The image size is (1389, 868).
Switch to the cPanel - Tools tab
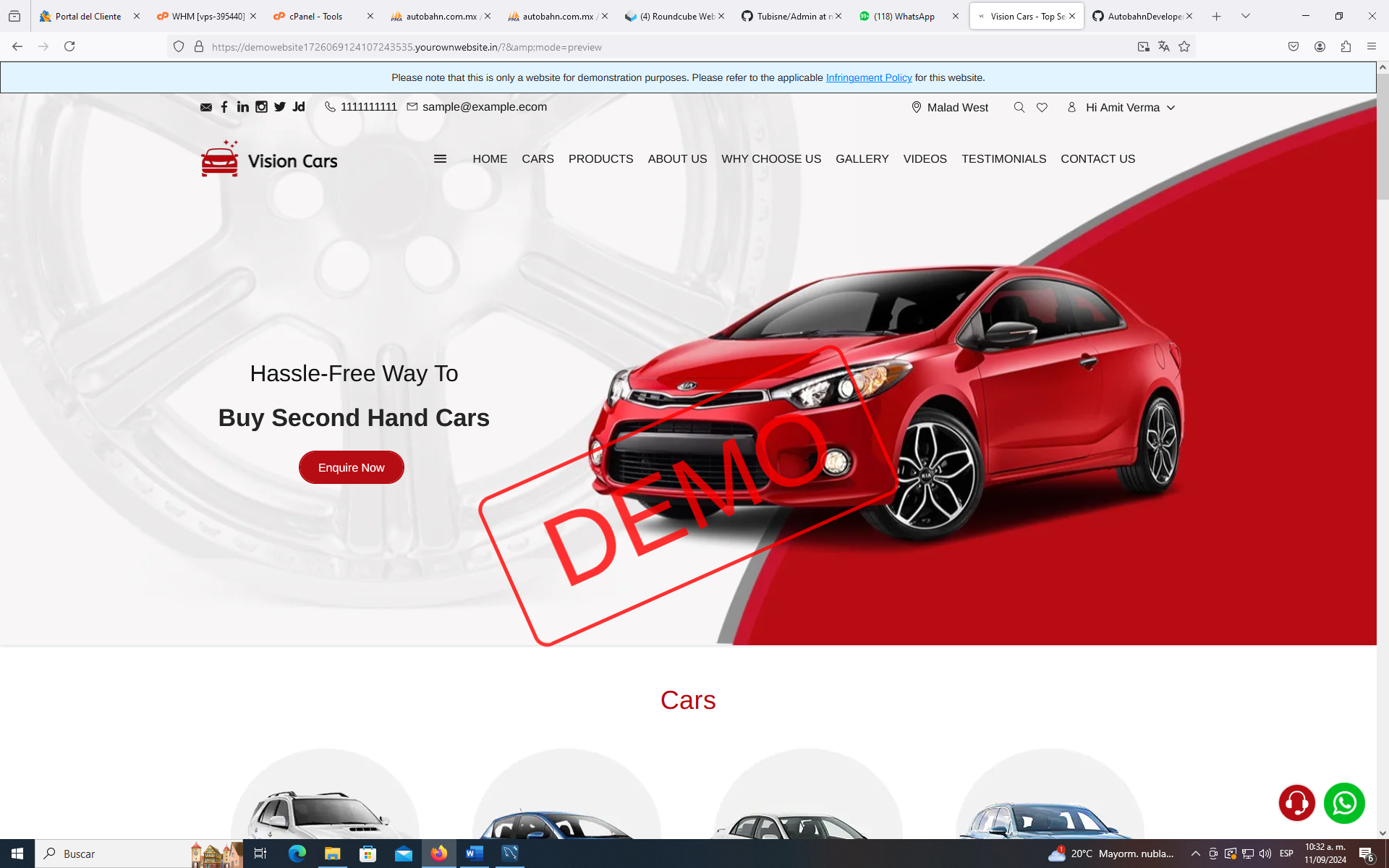pyautogui.click(x=315, y=16)
